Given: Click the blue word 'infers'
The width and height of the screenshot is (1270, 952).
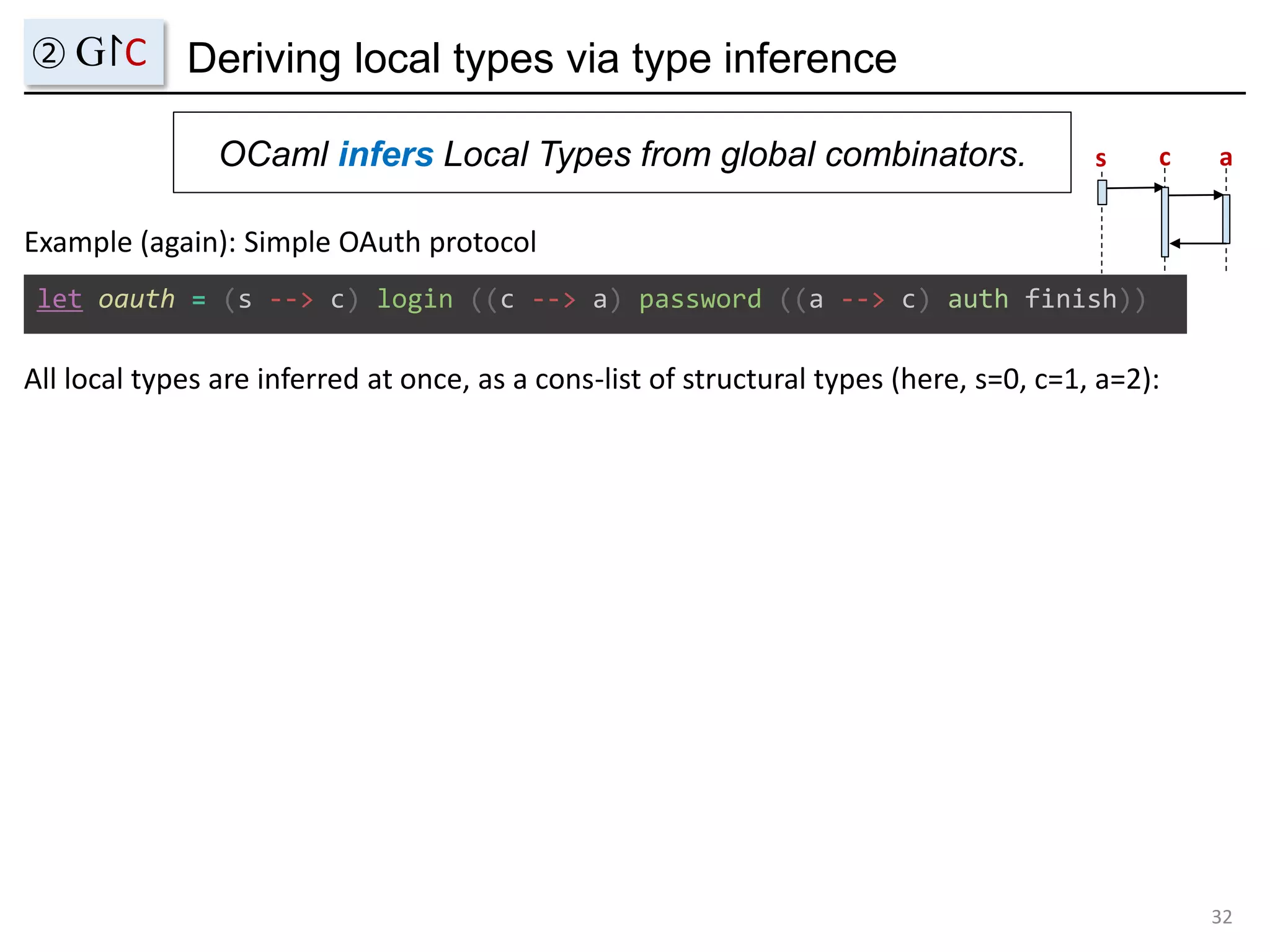Looking at the screenshot, I should pyautogui.click(x=386, y=154).
